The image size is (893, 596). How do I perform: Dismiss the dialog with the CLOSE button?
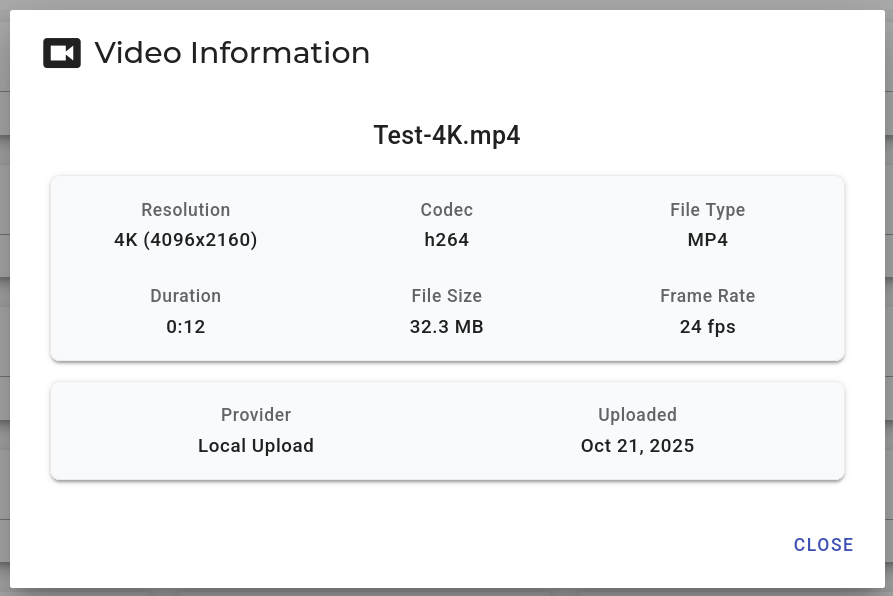pos(823,545)
